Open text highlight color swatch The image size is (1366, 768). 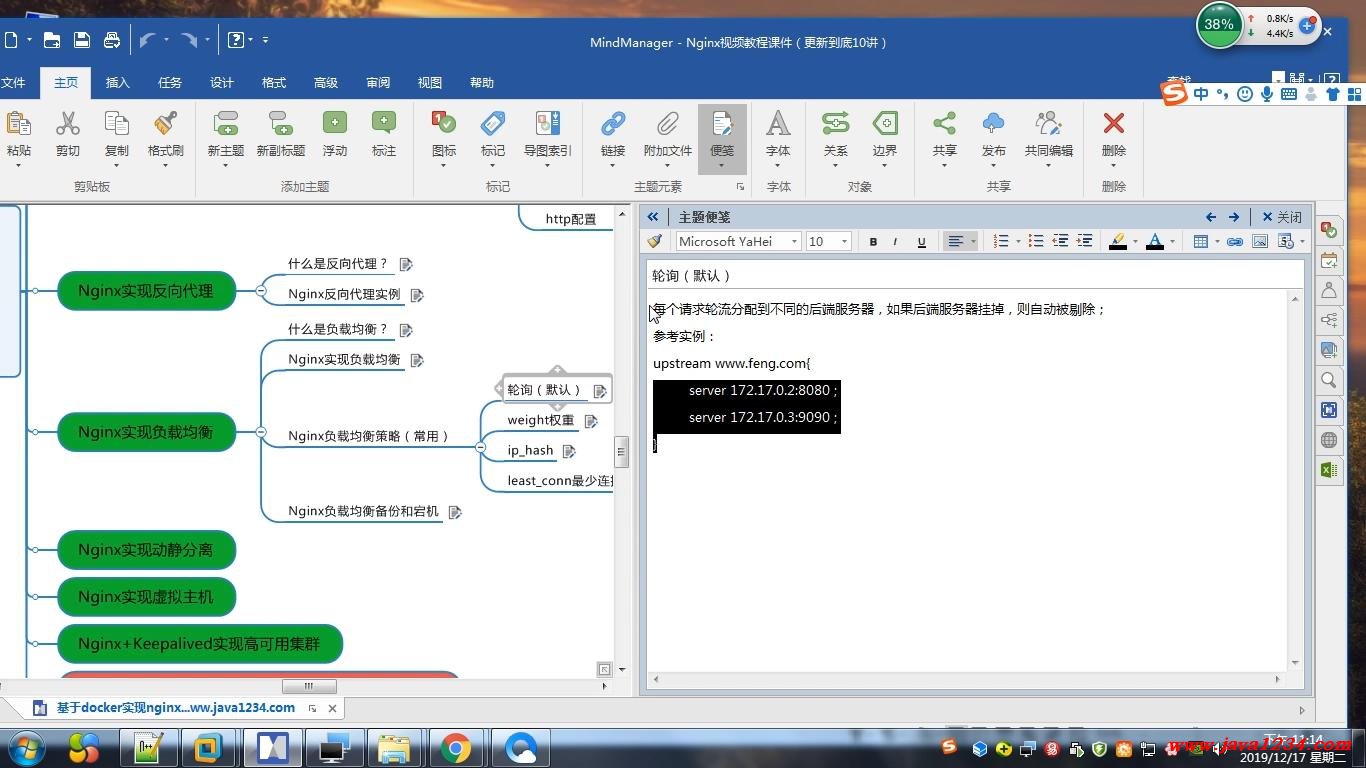(x=1118, y=241)
